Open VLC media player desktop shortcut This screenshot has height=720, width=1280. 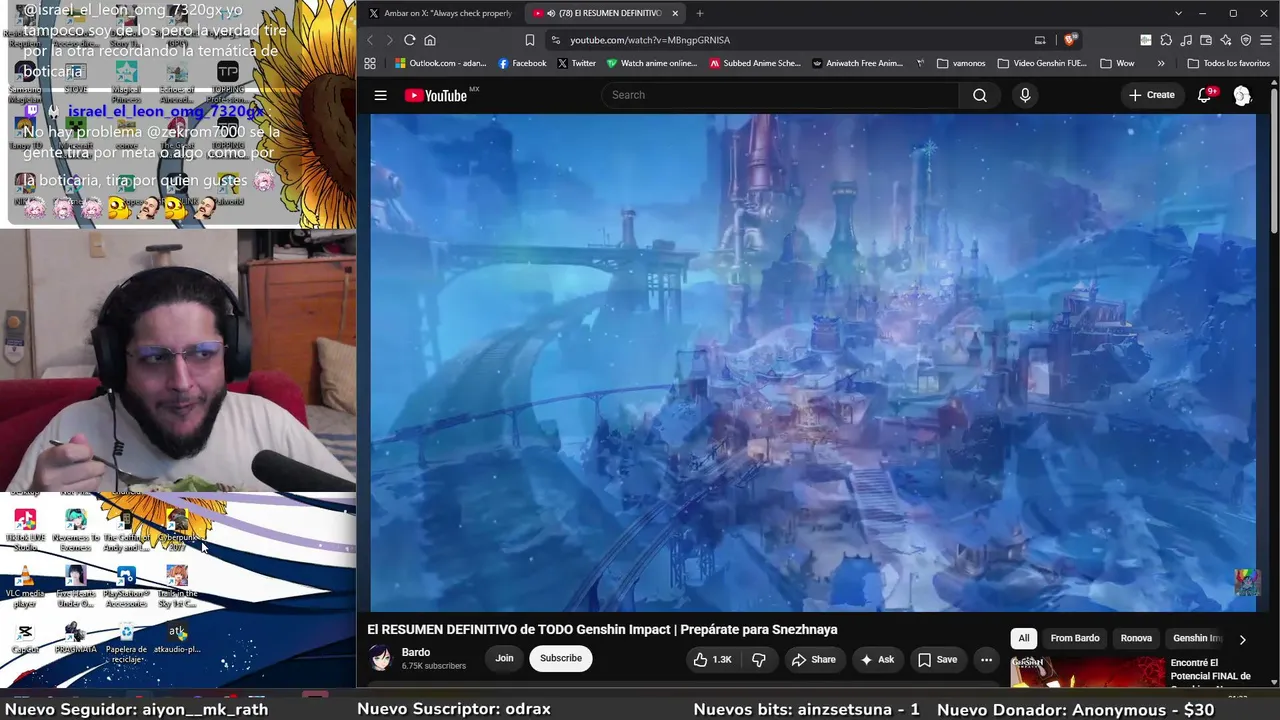[25, 586]
